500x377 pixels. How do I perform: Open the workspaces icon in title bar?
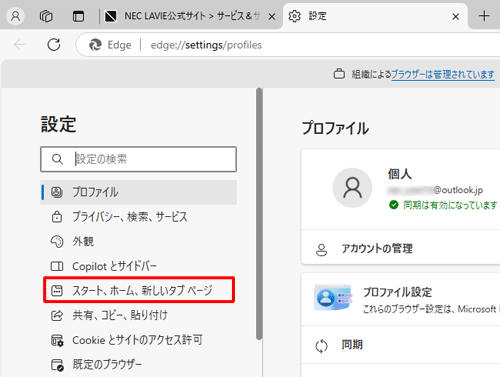(x=46, y=16)
